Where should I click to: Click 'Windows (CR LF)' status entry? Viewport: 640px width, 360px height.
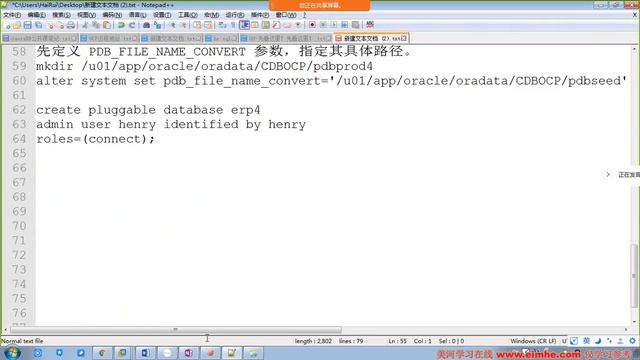[x=533, y=341]
